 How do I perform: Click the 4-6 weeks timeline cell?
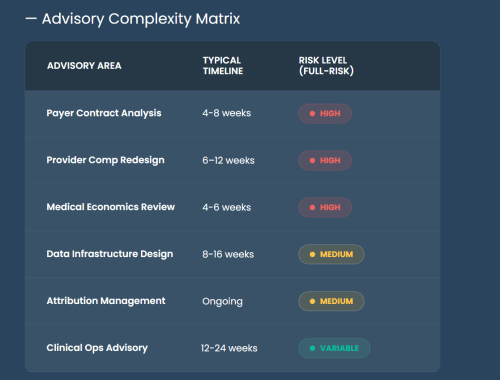(x=226, y=207)
